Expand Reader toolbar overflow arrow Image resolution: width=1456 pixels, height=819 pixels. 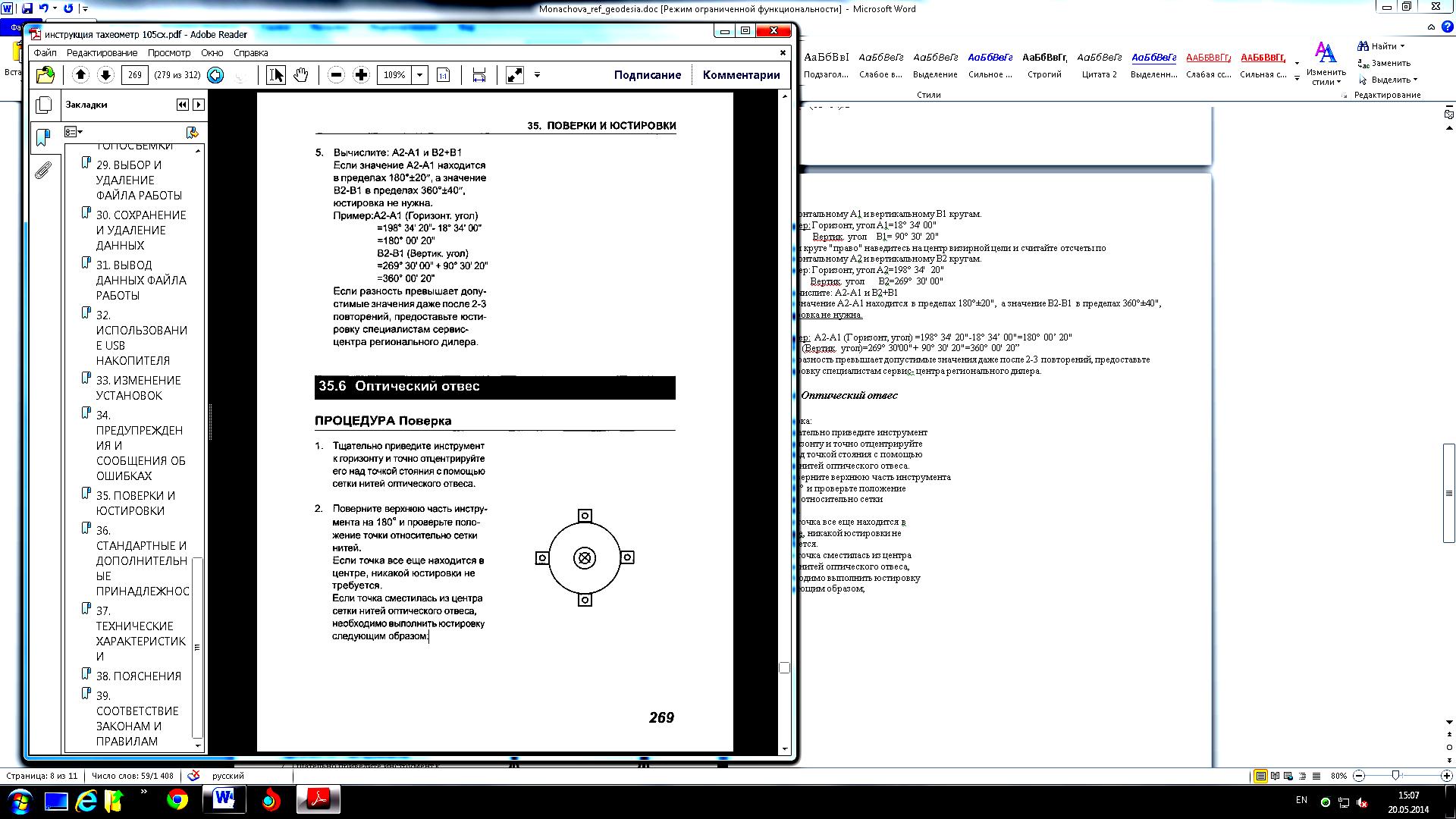[x=537, y=74]
